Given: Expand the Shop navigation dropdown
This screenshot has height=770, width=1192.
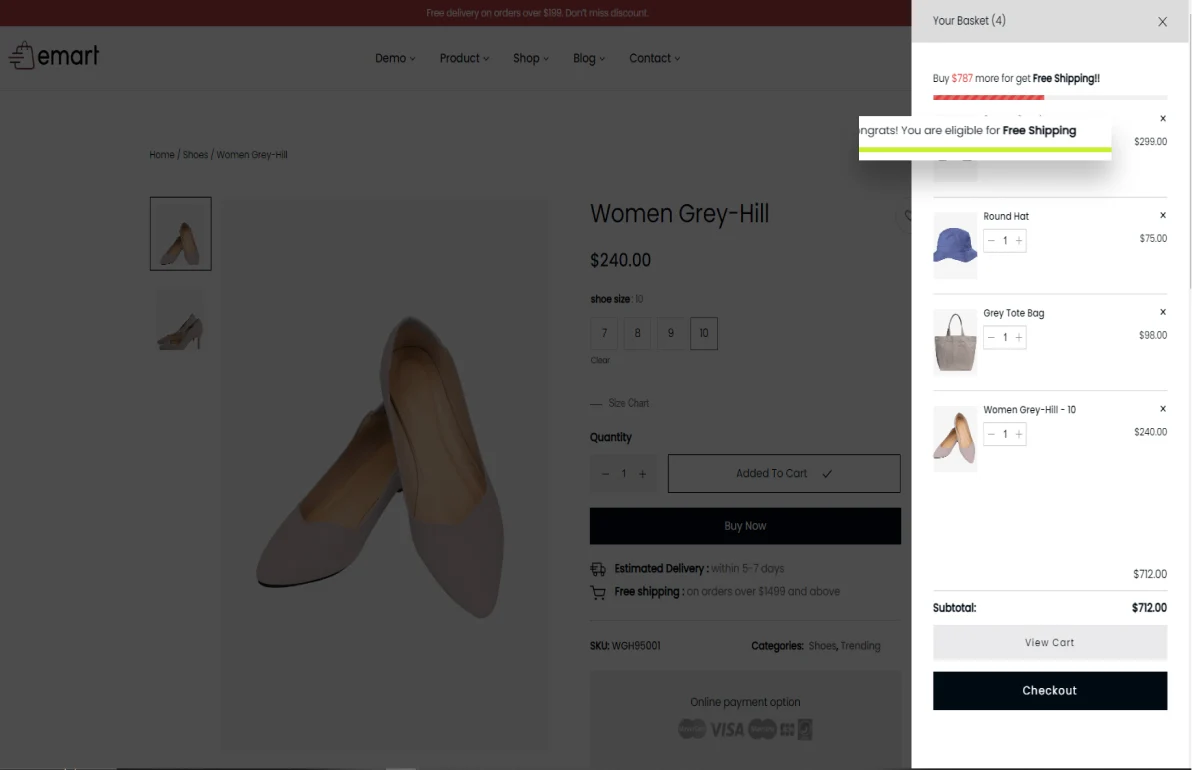Looking at the screenshot, I should (x=531, y=58).
